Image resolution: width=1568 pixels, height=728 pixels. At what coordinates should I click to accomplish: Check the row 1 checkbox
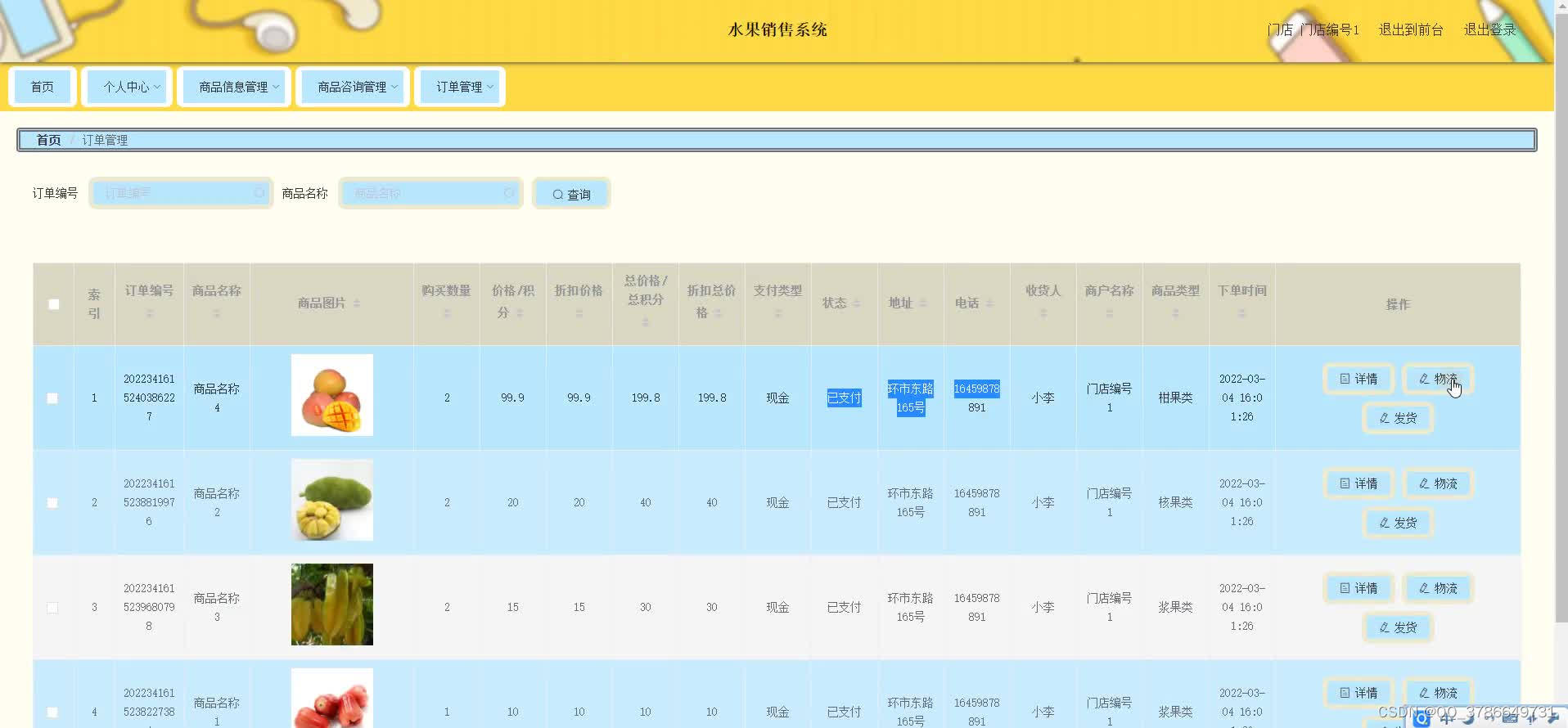coord(52,398)
